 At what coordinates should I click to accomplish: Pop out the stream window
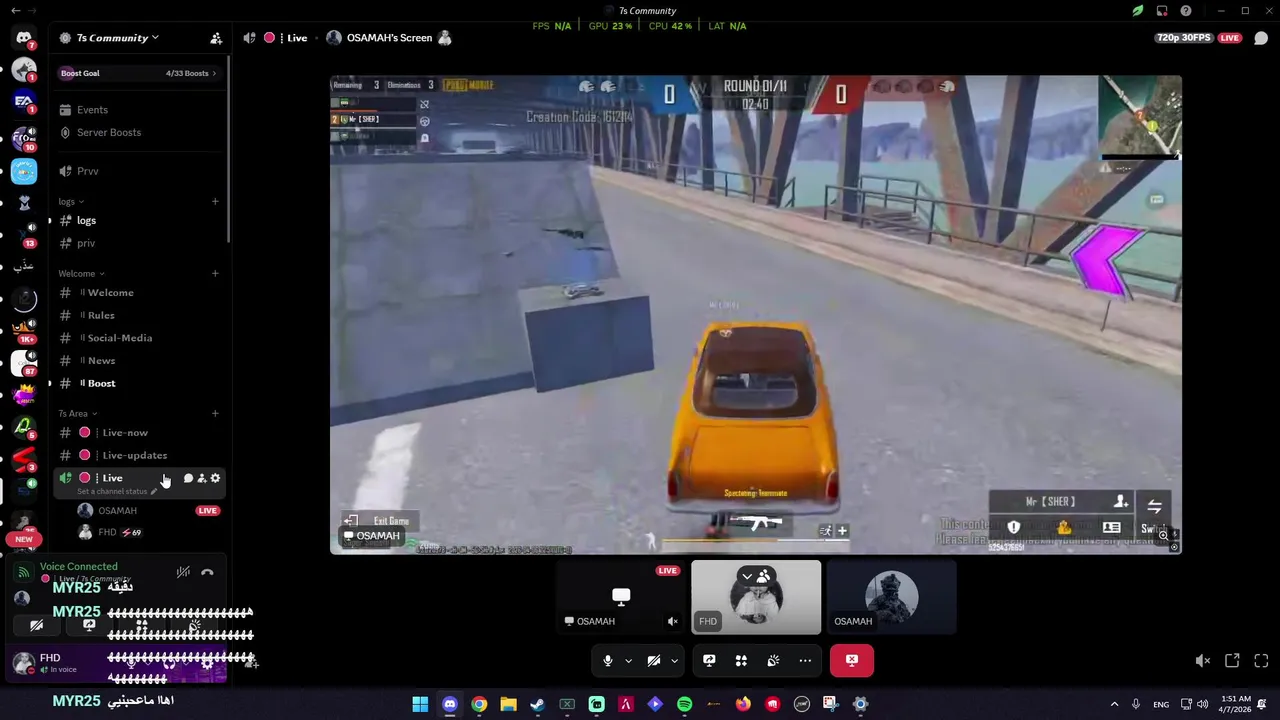[1232, 660]
